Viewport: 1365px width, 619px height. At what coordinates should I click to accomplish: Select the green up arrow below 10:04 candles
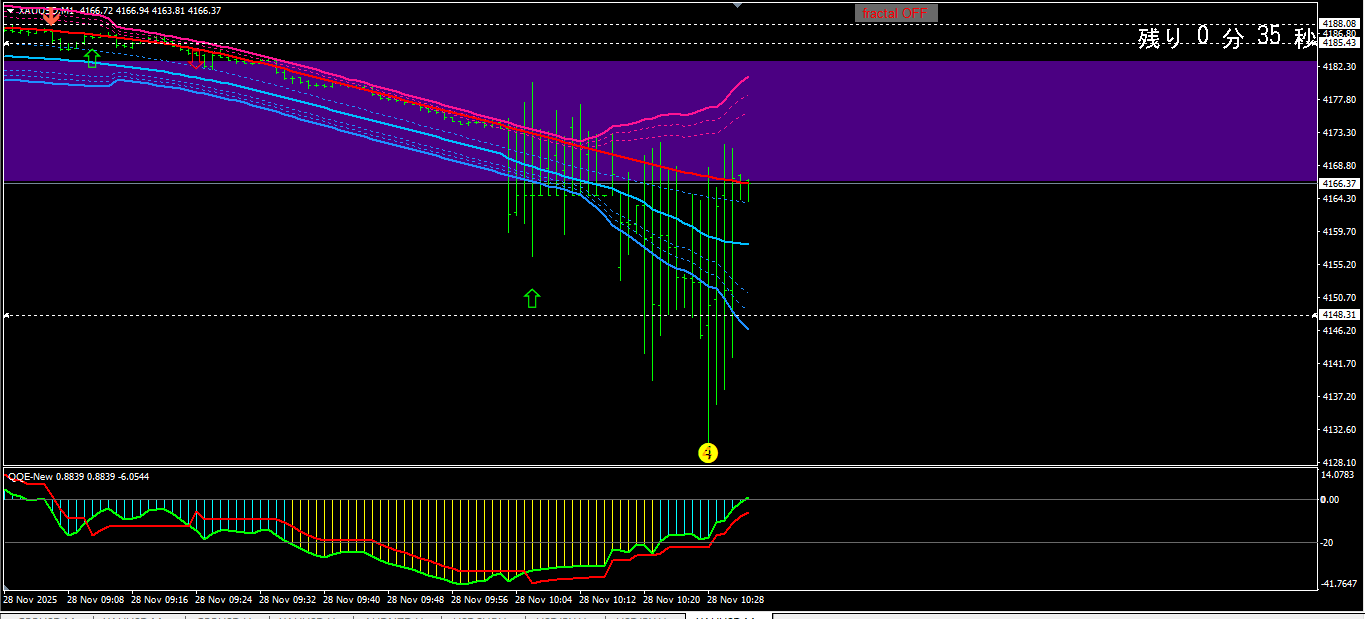532,298
